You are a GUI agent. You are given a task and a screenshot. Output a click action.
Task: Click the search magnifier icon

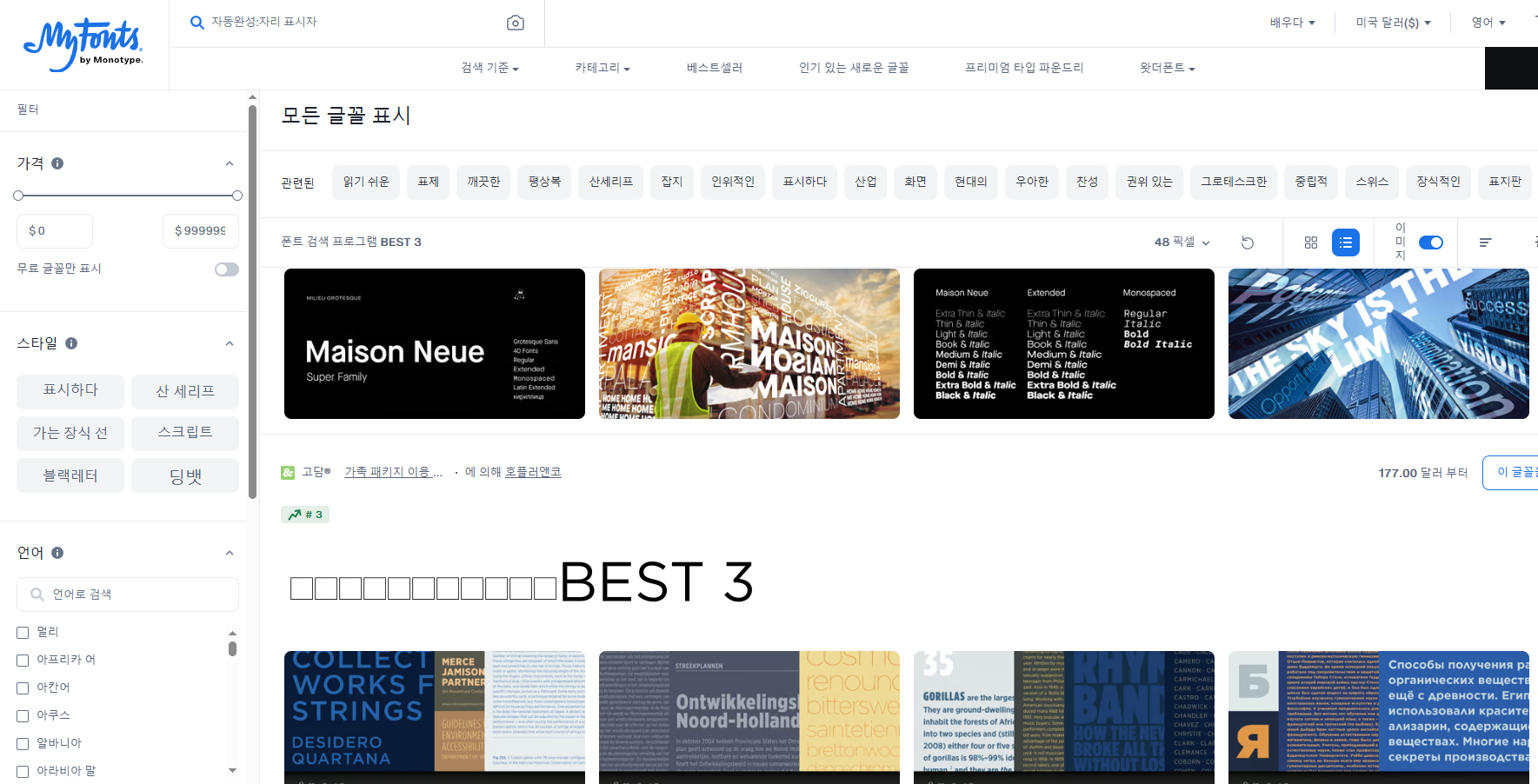click(x=197, y=23)
